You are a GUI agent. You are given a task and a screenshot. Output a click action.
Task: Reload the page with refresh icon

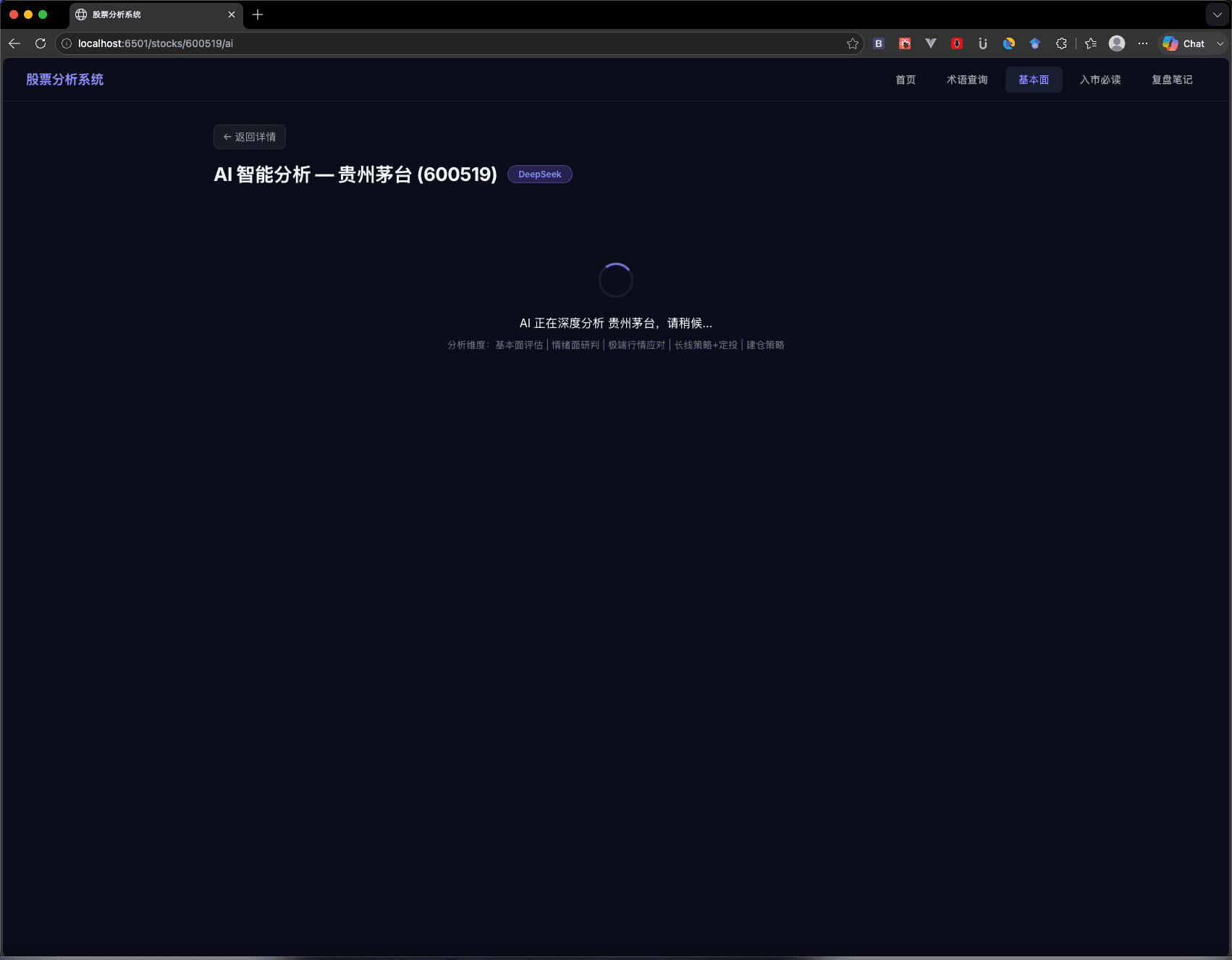[41, 43]
